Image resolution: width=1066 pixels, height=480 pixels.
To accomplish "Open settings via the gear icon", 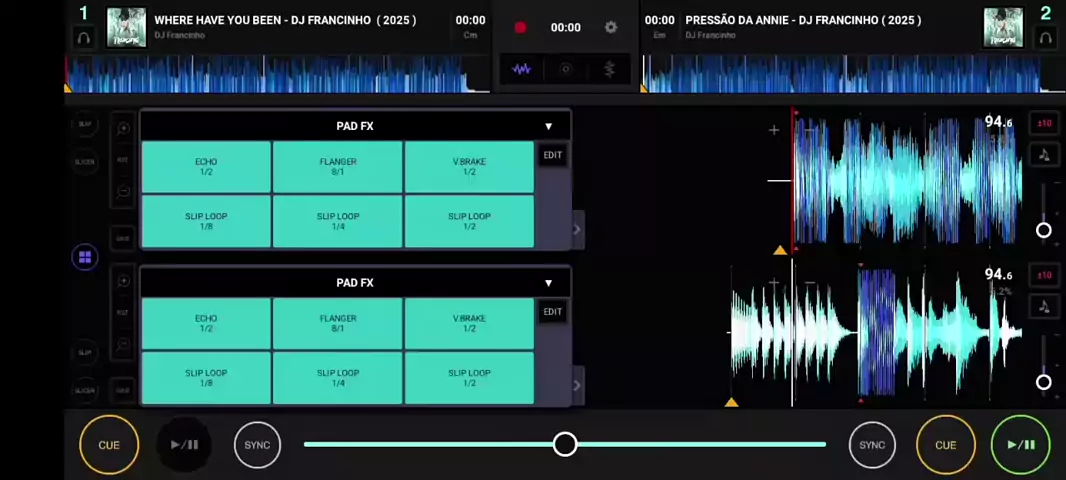I will [x=611, y=27].
